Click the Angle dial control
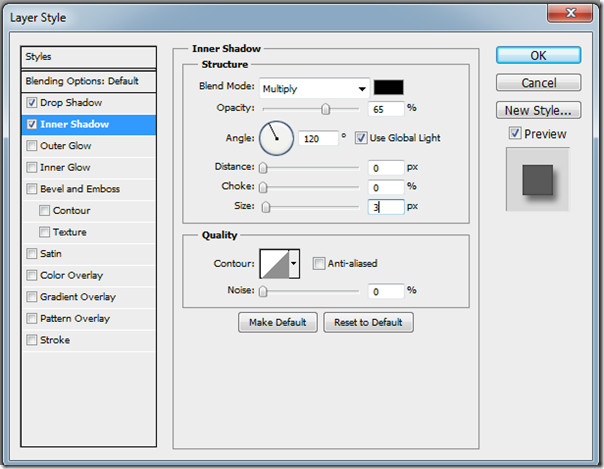This screenshot has width=604, height=469. (x=277, y=138)
